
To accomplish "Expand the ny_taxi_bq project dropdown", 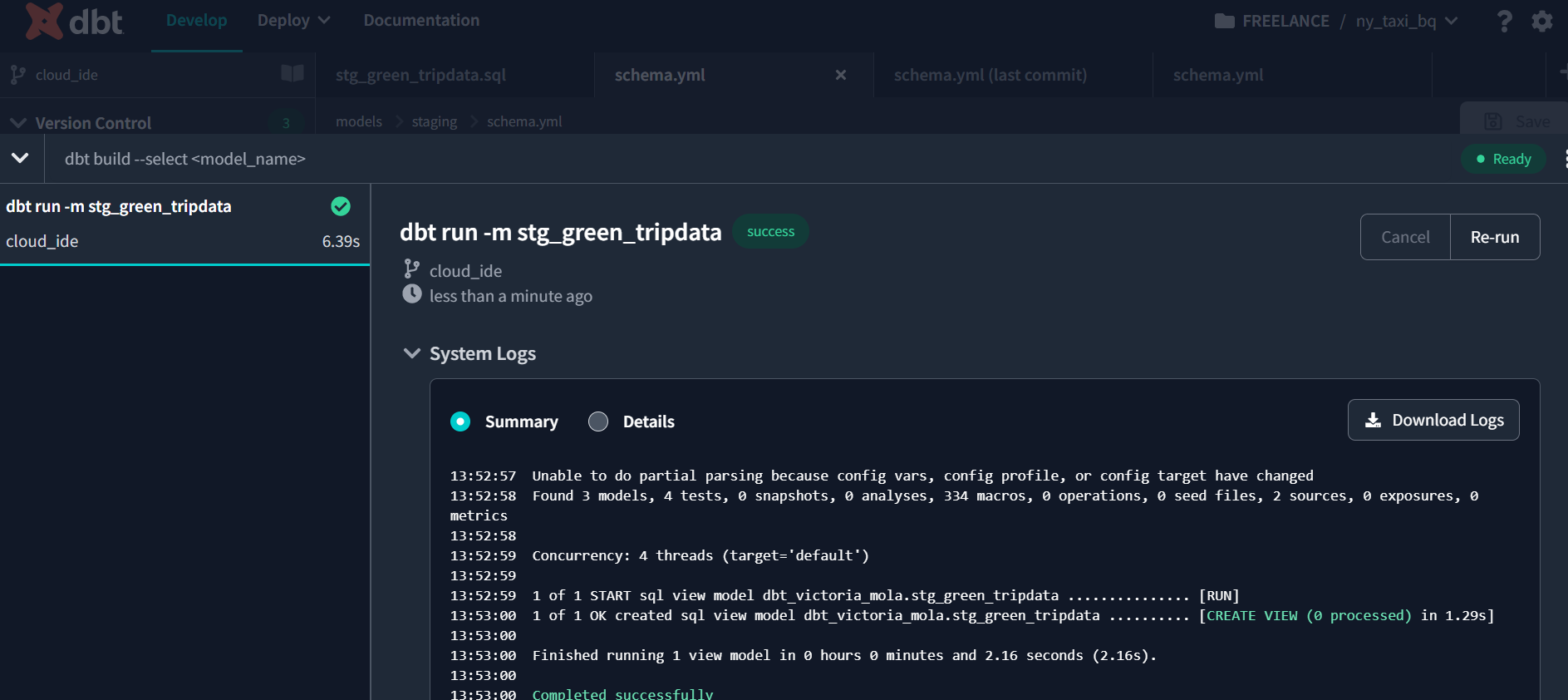I will (1406, 21).
